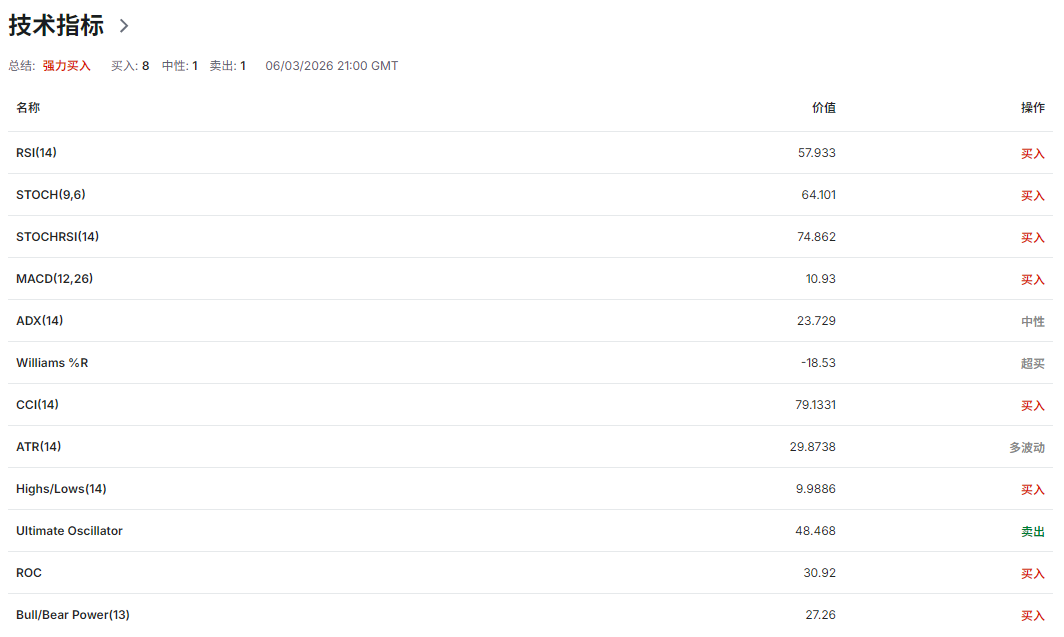Click the 价值 column header
The height and width of the screenshot is (637, 1064).
tap(823, 108)
